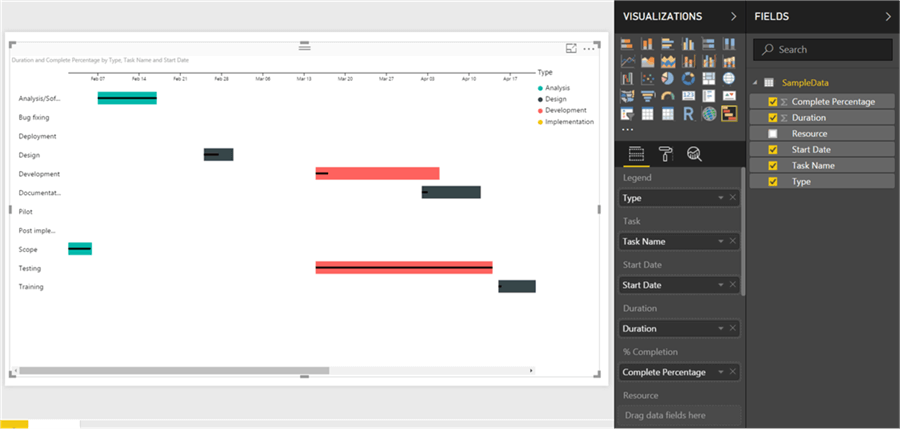The image size is (900, 429).
Task: Remove Type from the Legend well
Action: coord(732,198)
